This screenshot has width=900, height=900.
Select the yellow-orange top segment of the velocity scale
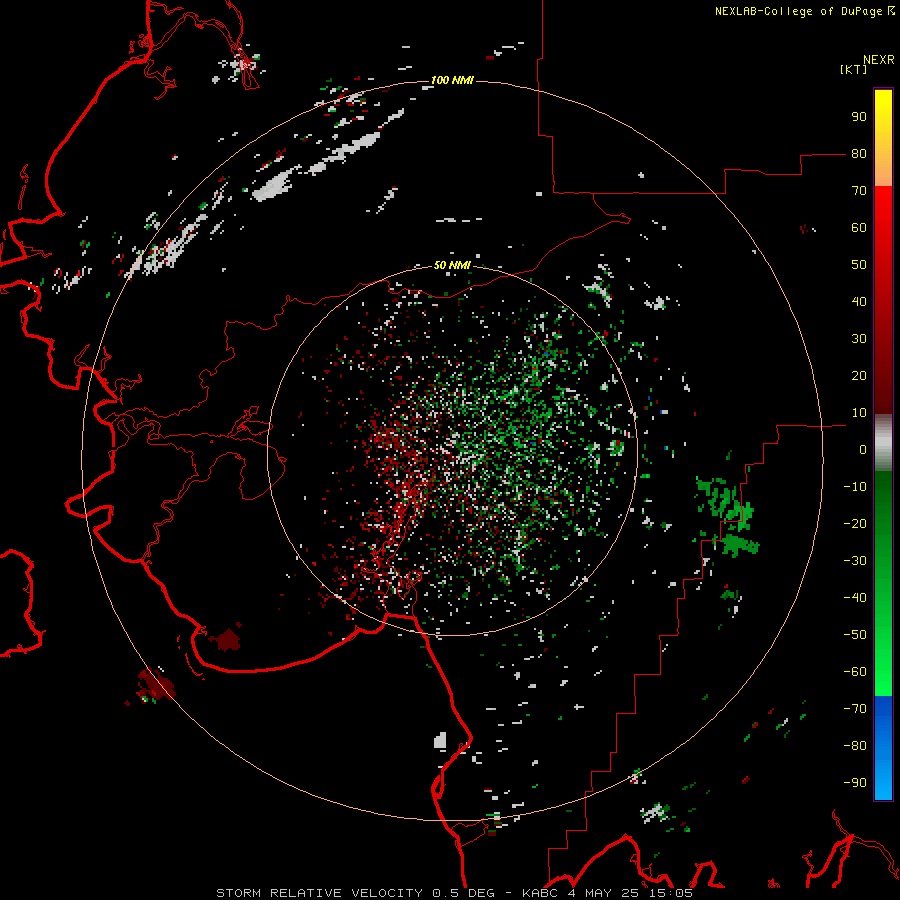(x=883, y=138)
